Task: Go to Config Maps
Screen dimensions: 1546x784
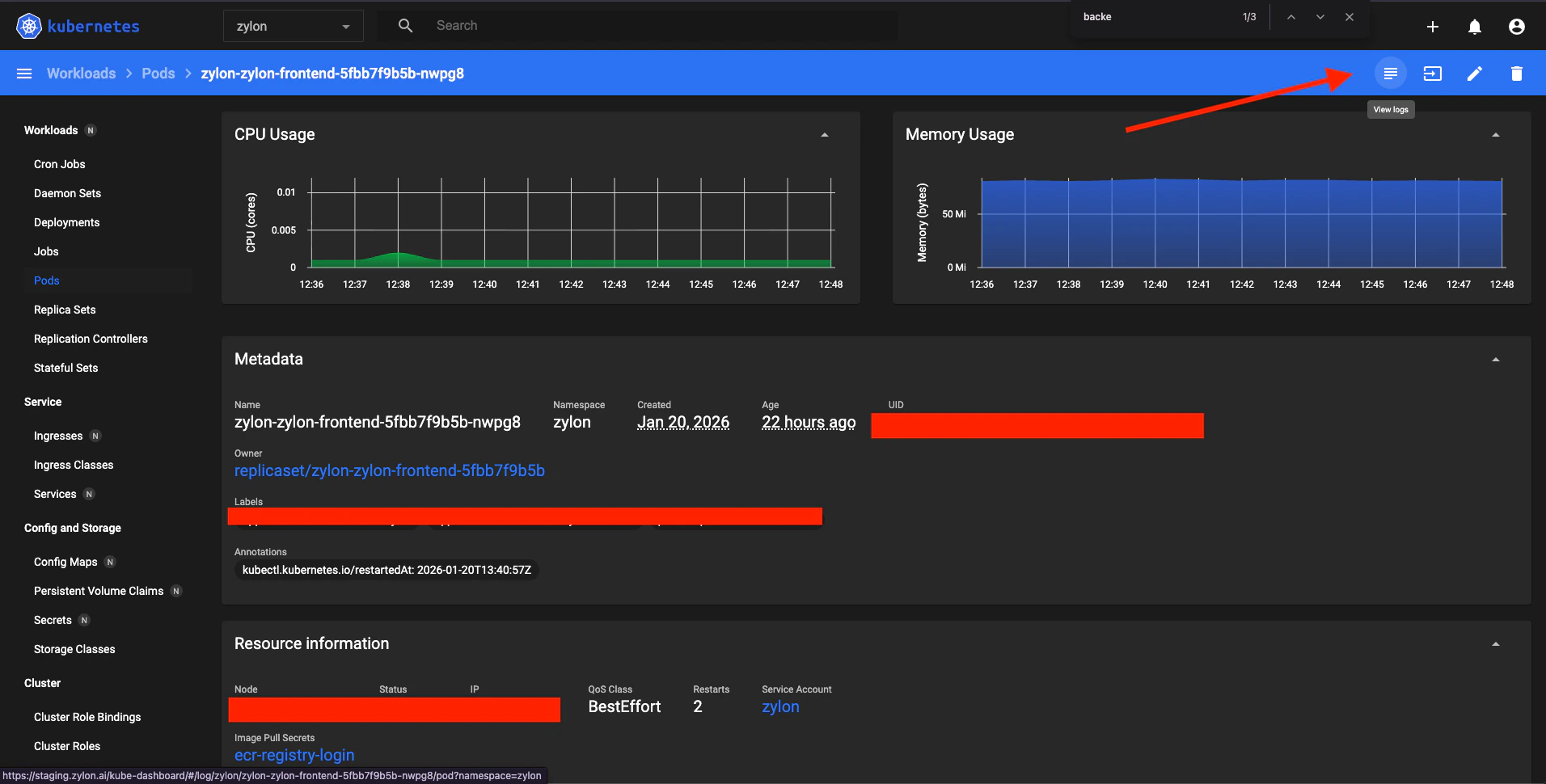Action: 65,562
